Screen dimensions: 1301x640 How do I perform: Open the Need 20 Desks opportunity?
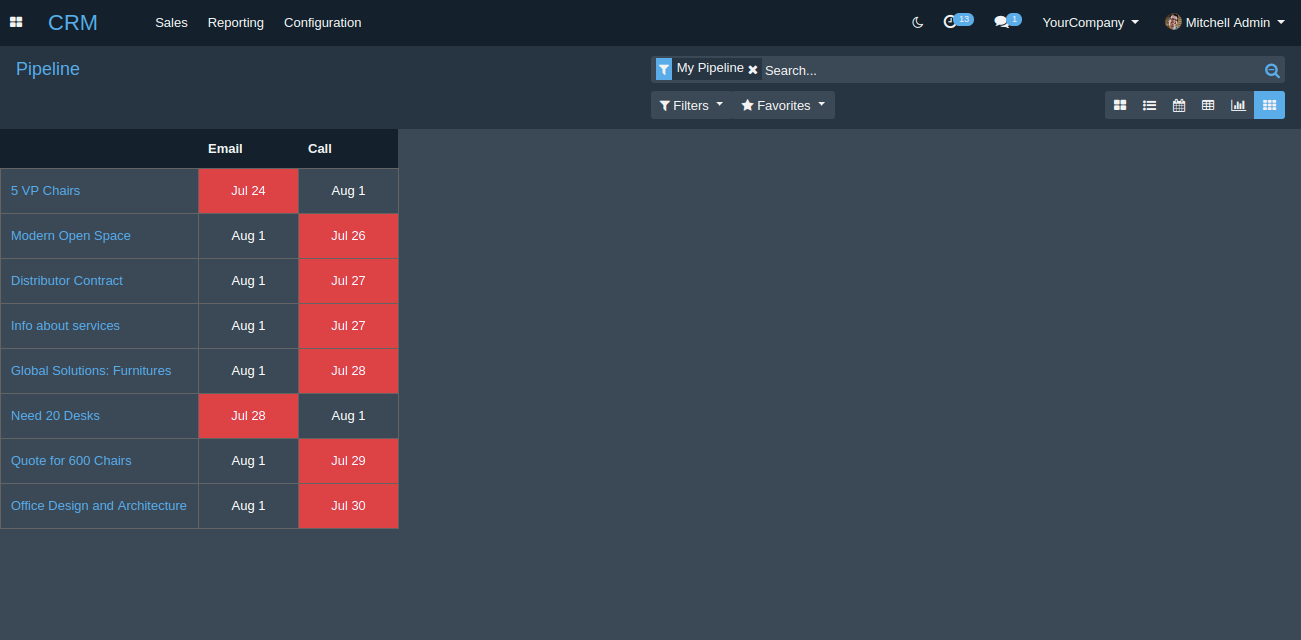(x=55, y=415)
